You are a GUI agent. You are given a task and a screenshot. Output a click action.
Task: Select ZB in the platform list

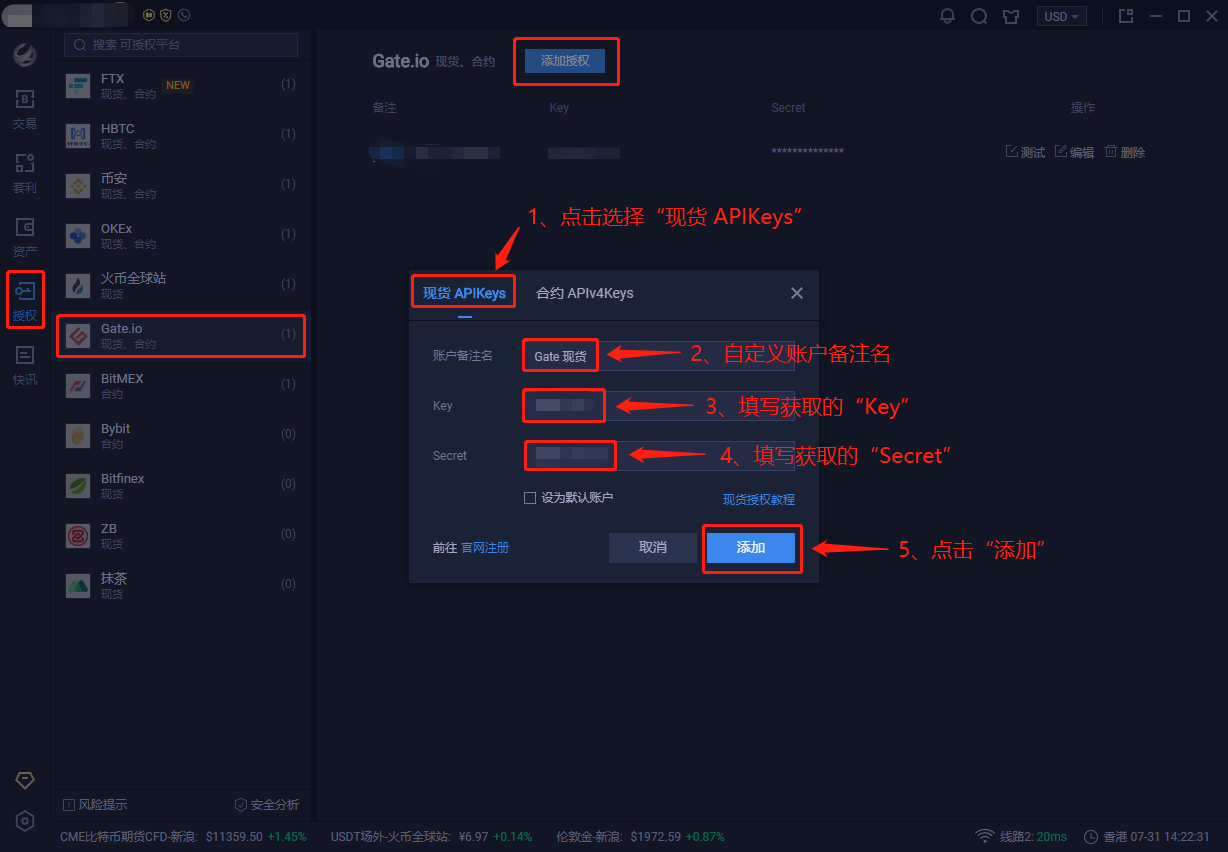tap(181, 536)
